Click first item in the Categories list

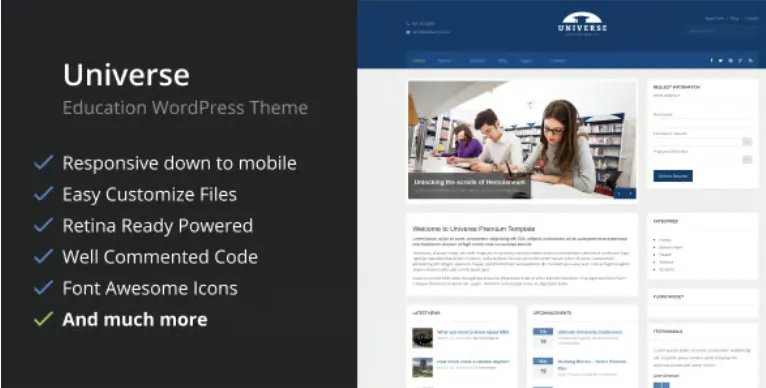click(665, 240)
